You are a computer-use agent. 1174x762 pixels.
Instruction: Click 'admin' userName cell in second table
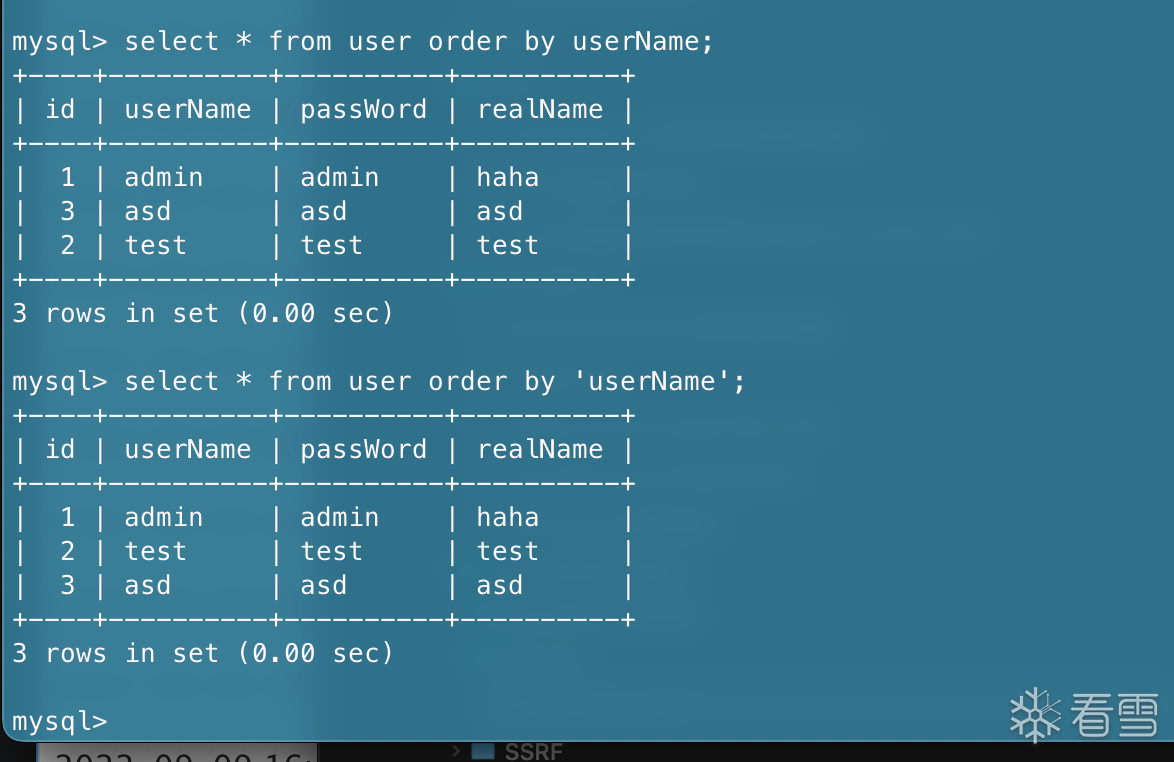click(x=163, y=518)
